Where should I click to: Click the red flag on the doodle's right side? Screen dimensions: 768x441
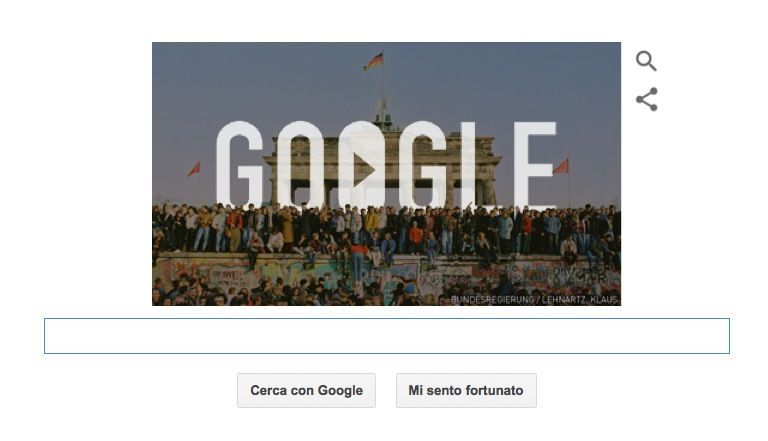tap(561, 167)
